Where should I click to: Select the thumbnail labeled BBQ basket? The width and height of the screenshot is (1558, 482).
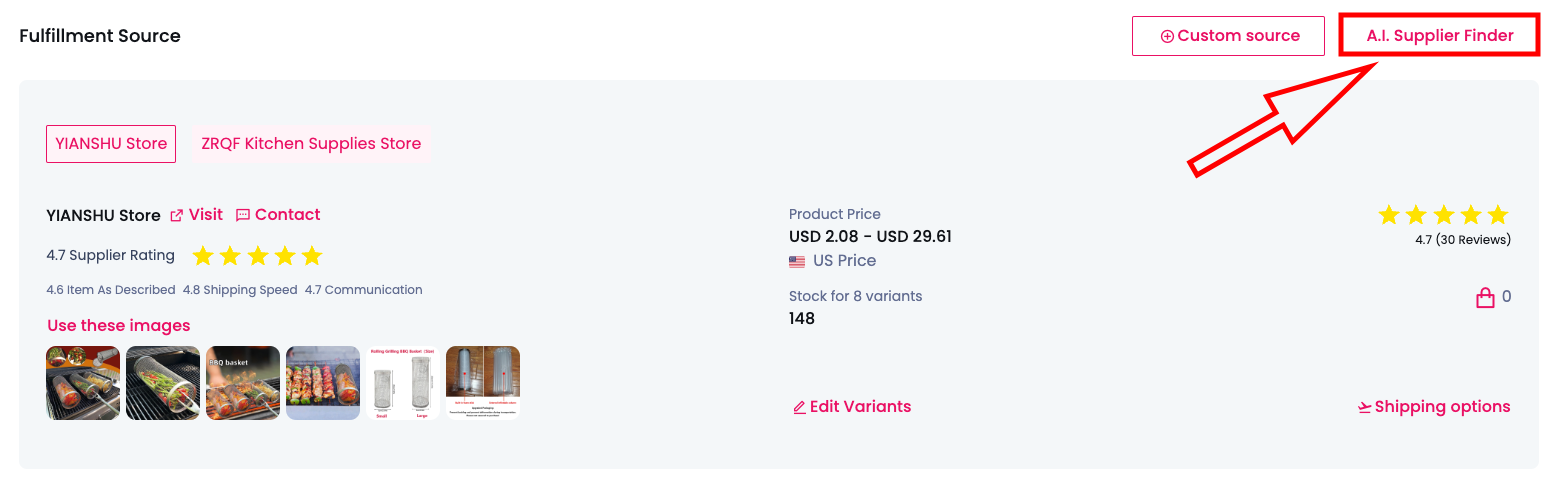click(243, 383)
